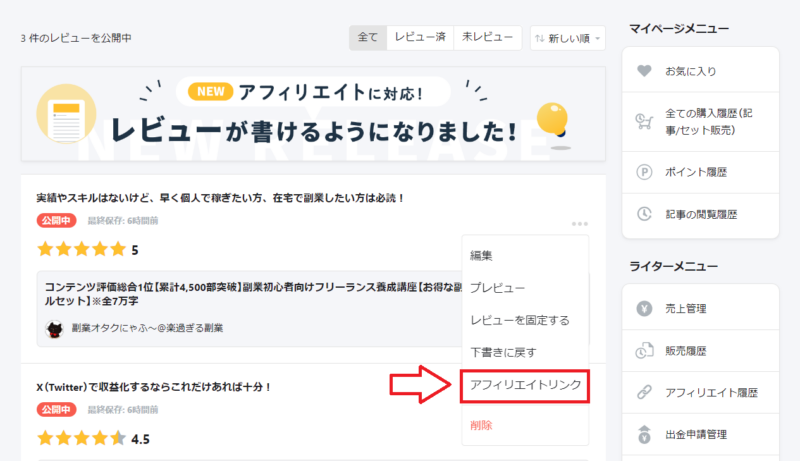Click the ポイント履歴 P icon
This screenshot has width=800, height=461.
[x=644, y=172]
